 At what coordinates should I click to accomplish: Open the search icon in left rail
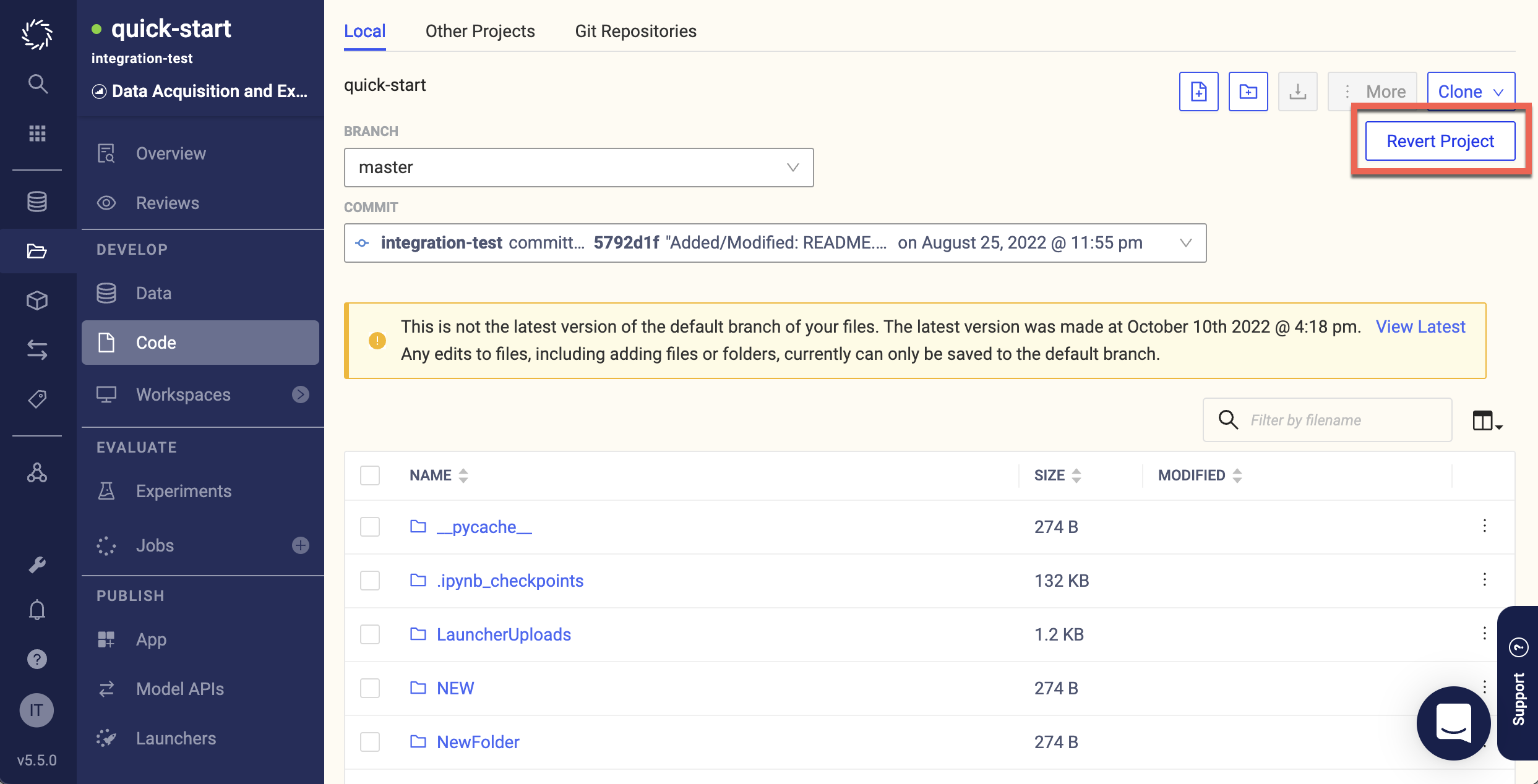click(37, 83)
